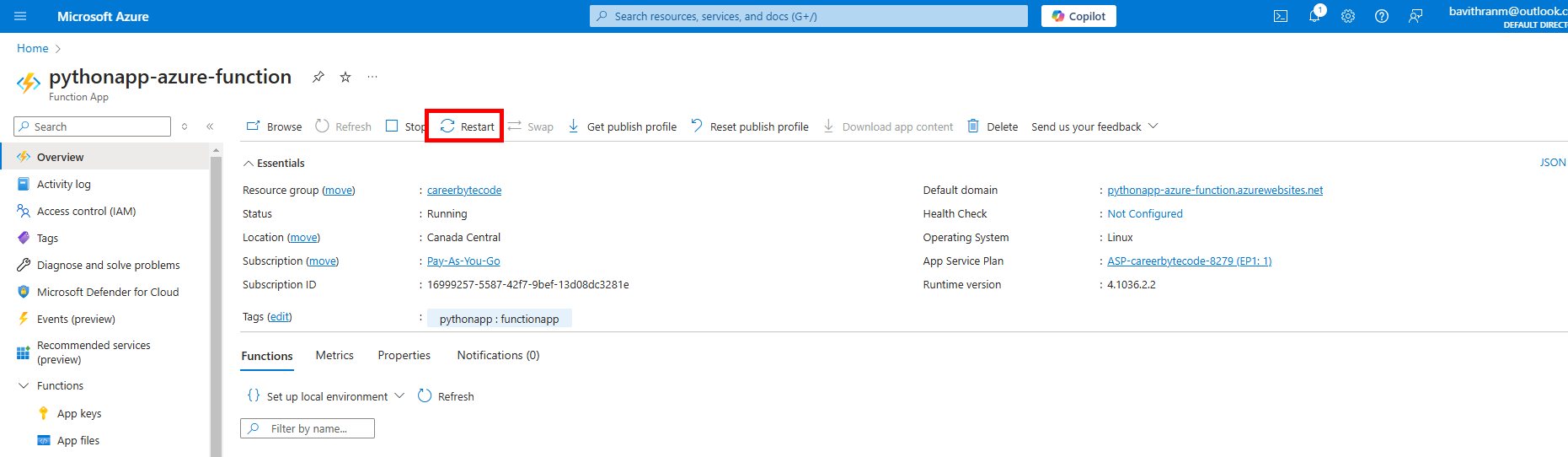This screenshot has height=457, width=1568.
Task: Open the notifications bell
Action: point(1314,16)
